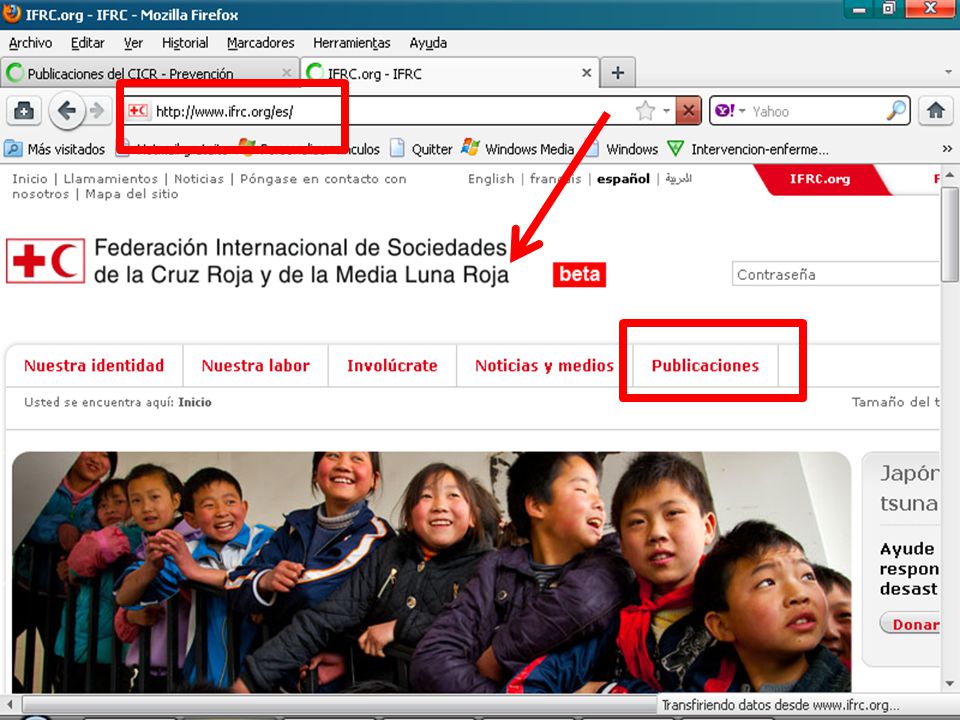
Task: Click the Mapa del sitio link
Action: point(132,193)
